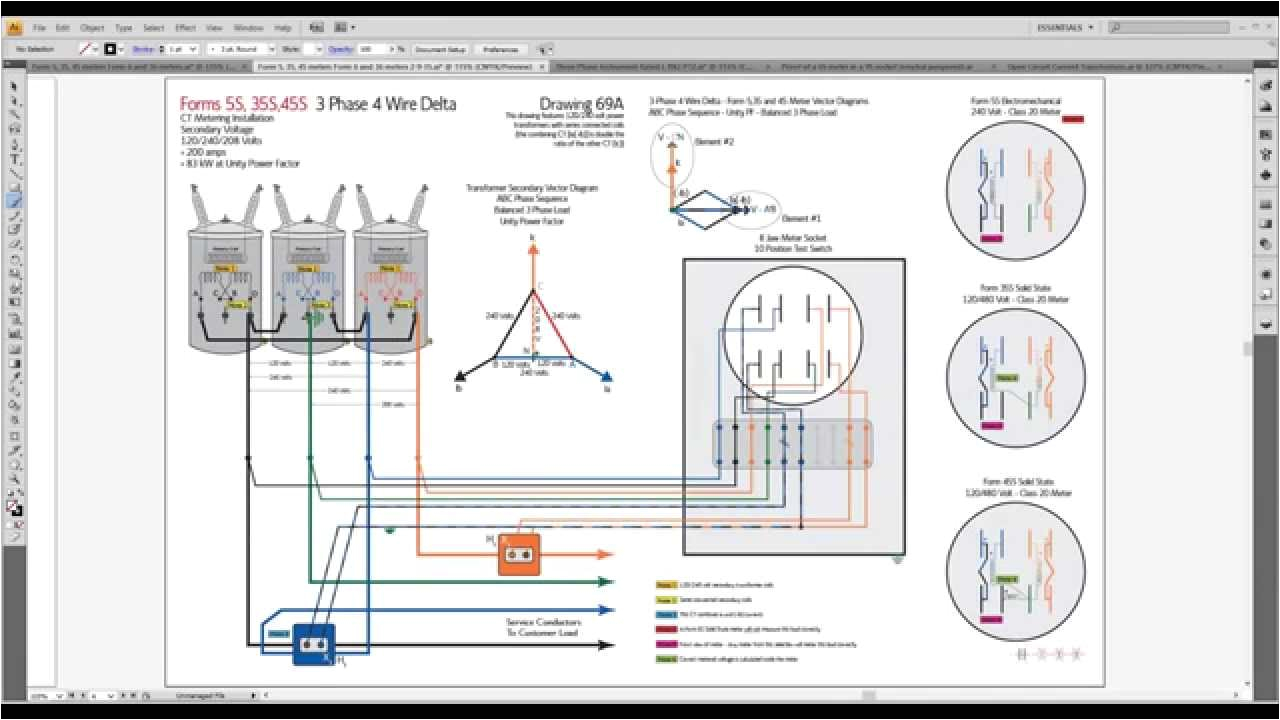The height and width of the screenshot is (720, 1280).
Task: Select the Selection tool in the toolbar
Action: click(13, 87)
